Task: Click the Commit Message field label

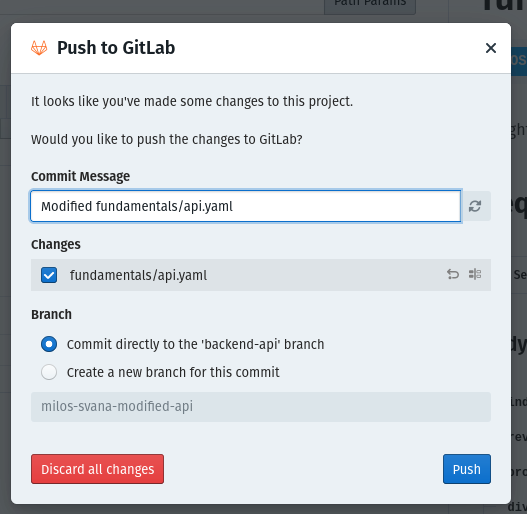Action: click(80, 176)
